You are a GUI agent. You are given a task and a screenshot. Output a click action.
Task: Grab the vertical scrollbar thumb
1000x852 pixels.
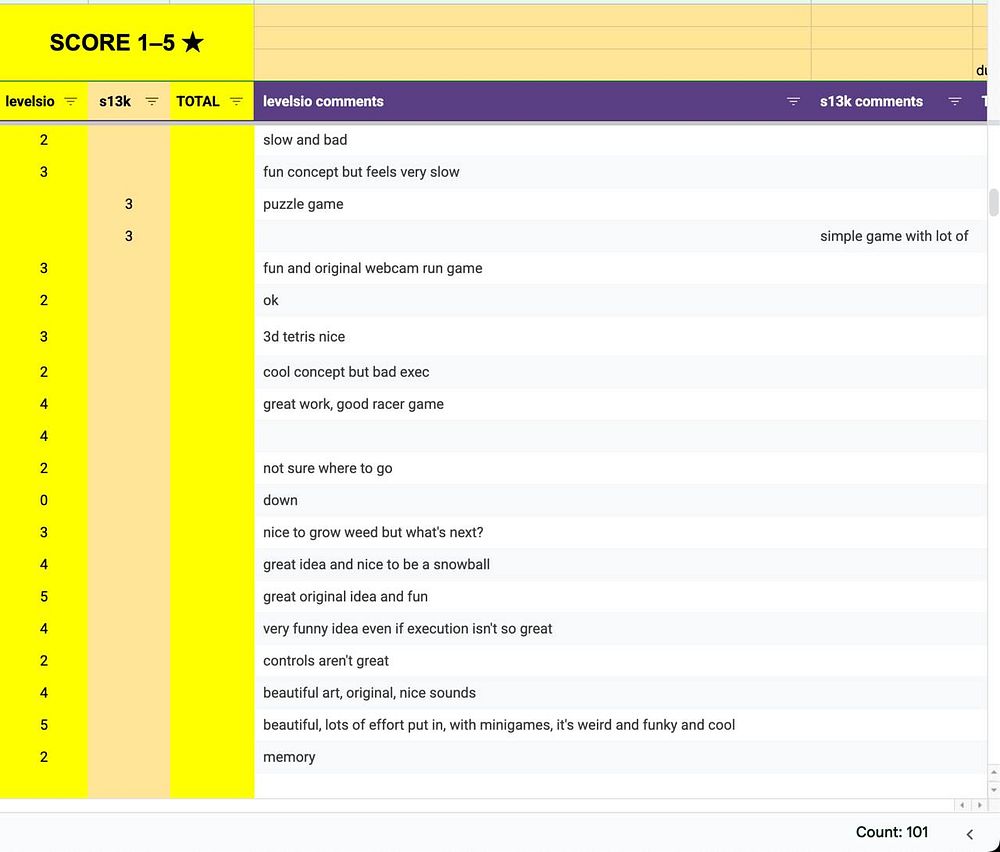pos(994,202)
